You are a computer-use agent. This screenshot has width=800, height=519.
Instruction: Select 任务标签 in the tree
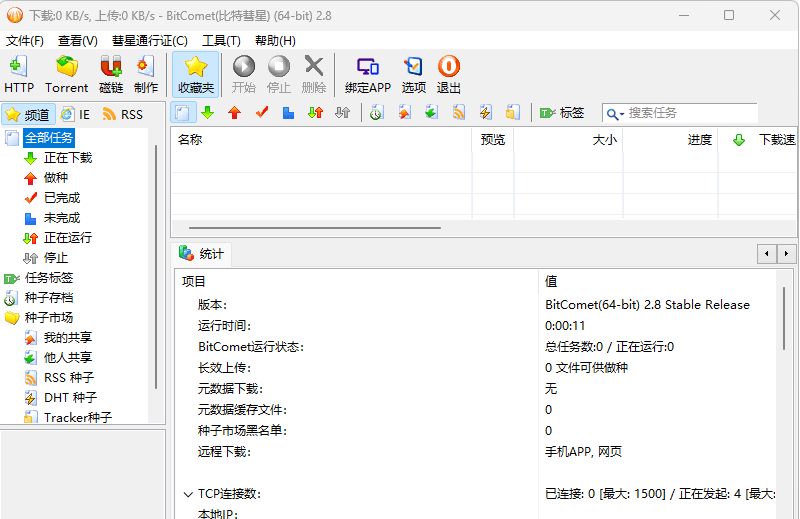pos(49,278)
